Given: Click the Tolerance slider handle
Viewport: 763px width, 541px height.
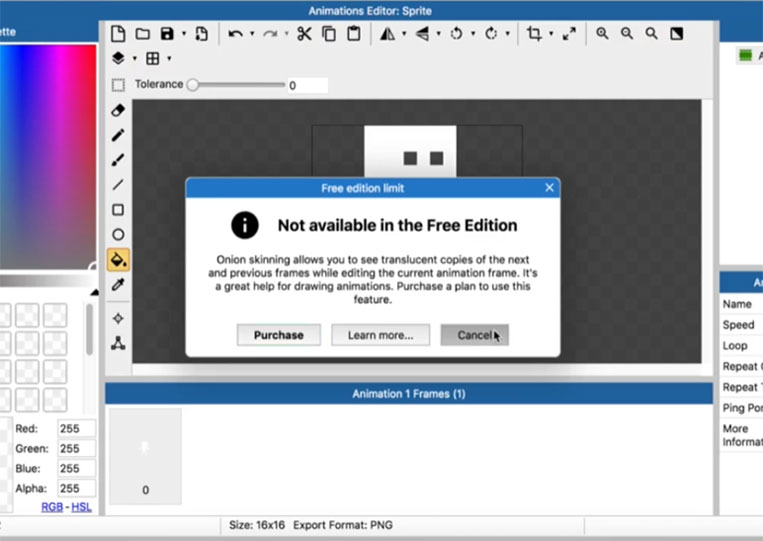Looking at the screenshot, I should [x=193, y=85].
